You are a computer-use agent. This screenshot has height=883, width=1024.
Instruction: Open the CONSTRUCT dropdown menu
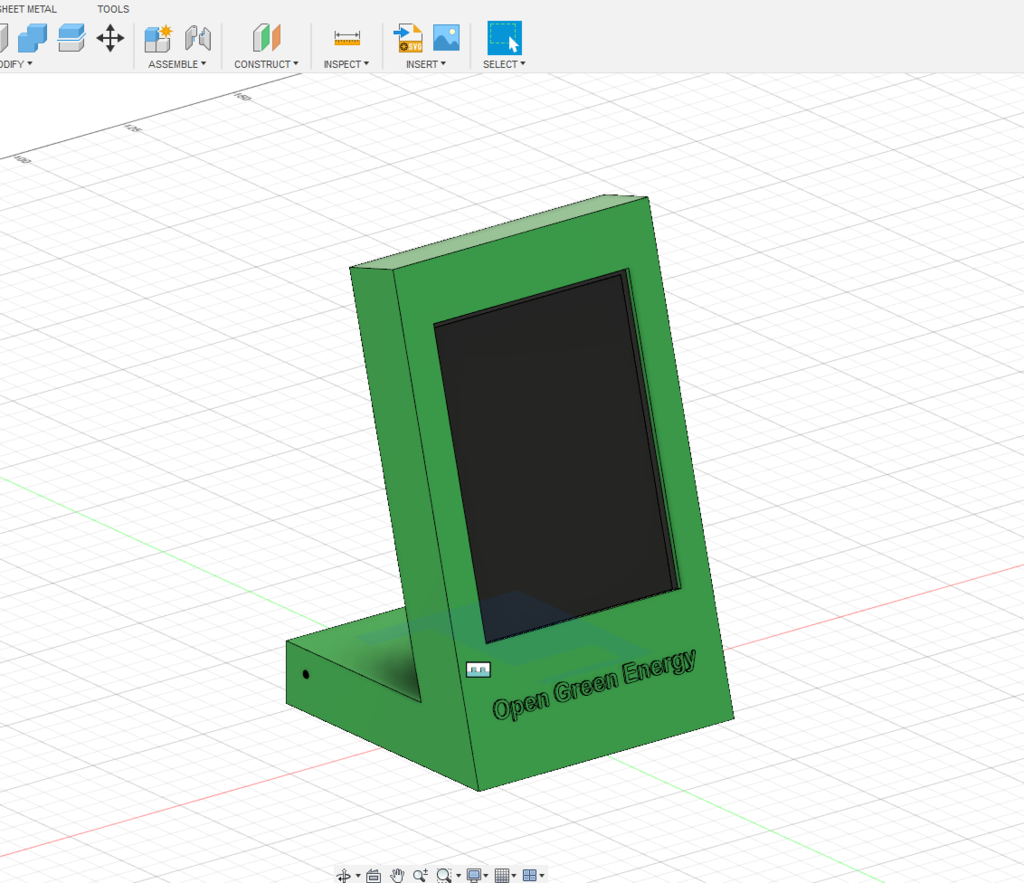point(266,64)
